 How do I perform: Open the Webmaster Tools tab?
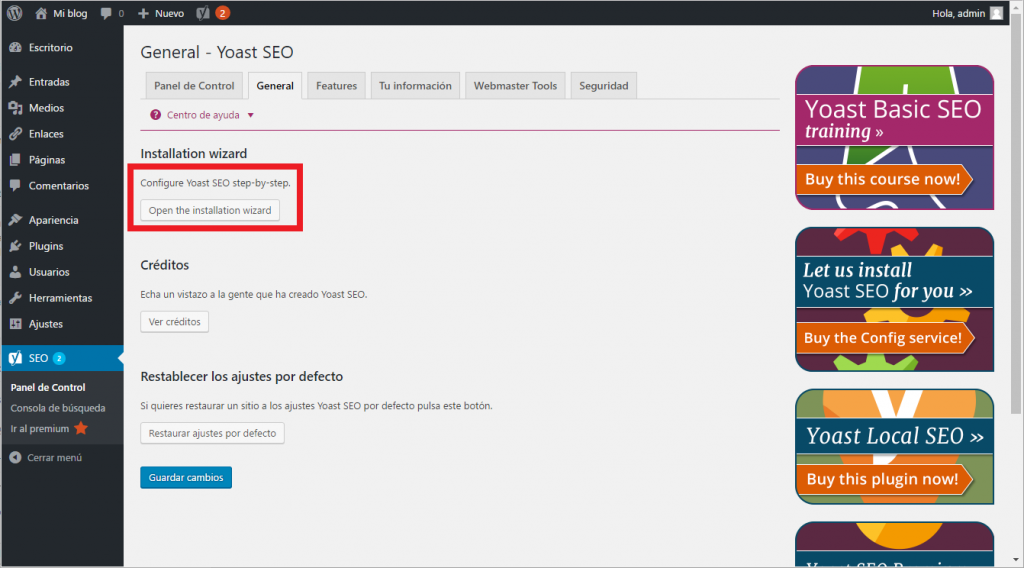pyautogui.click(x=515, y=86)
